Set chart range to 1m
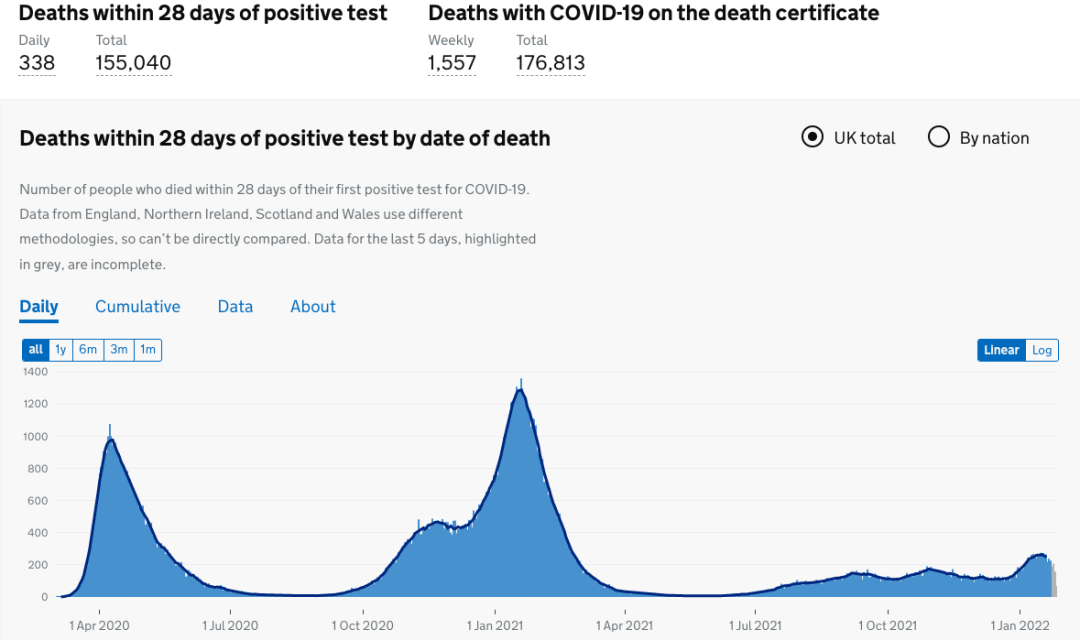The image size is (1080, 640). (x=148, y=350)
